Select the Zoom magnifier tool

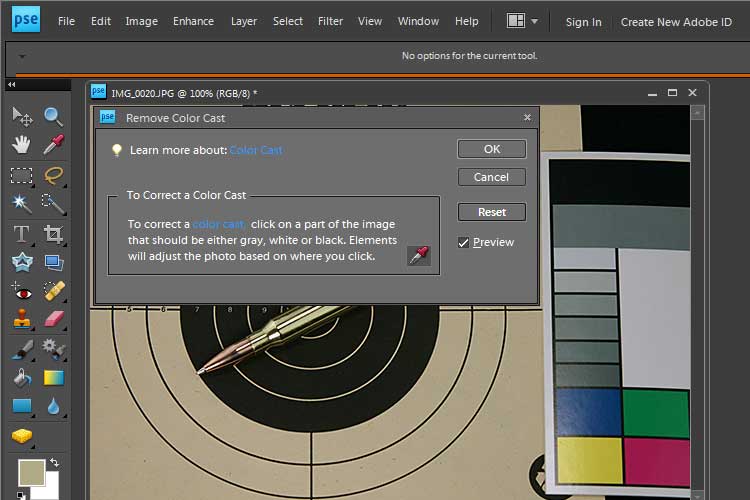53,116
